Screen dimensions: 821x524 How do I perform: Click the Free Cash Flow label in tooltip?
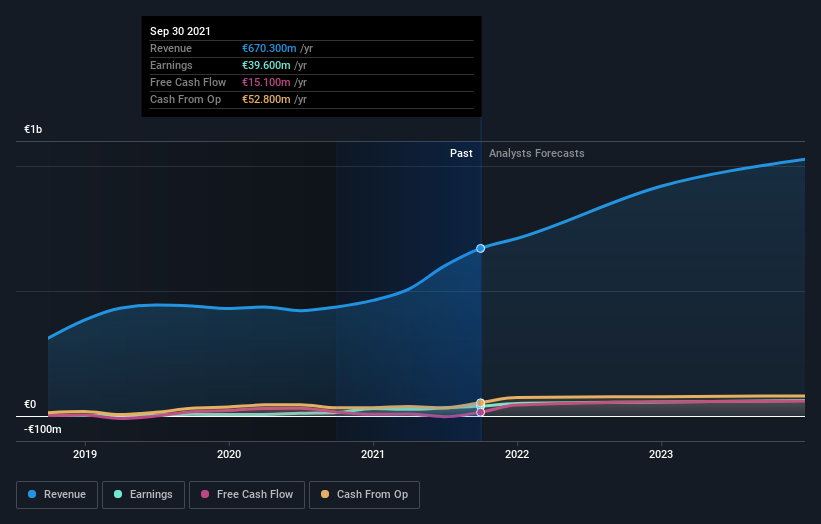click(x=188, y=82)
